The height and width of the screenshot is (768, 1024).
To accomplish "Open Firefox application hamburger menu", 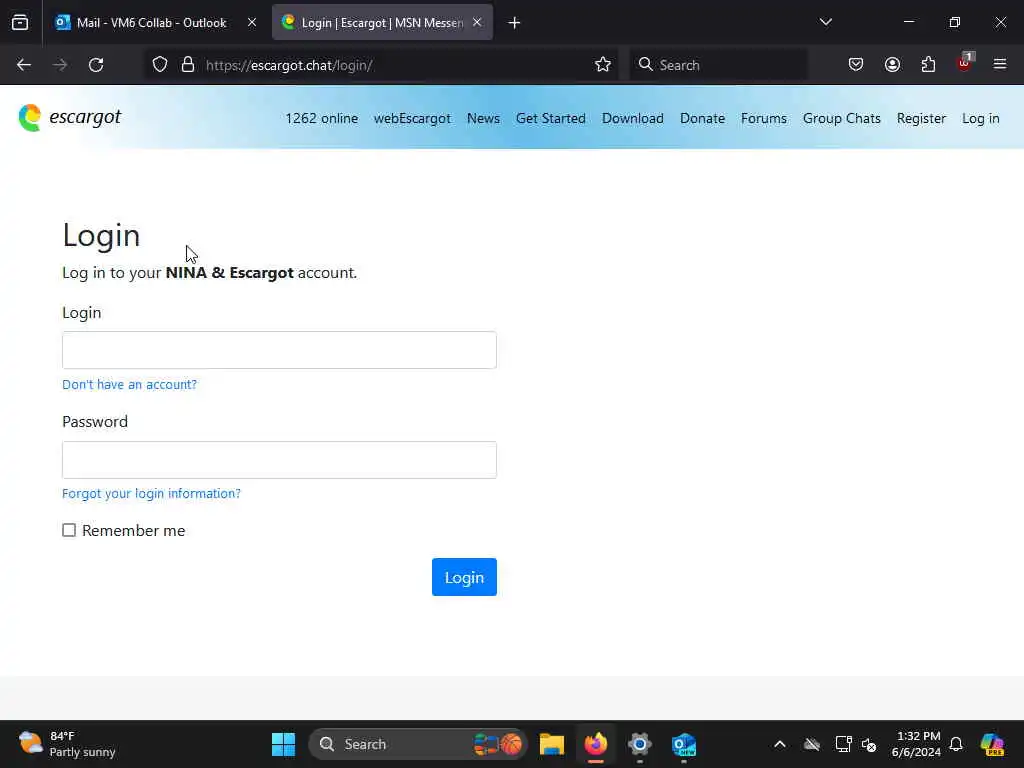I will coord(1000,65).
